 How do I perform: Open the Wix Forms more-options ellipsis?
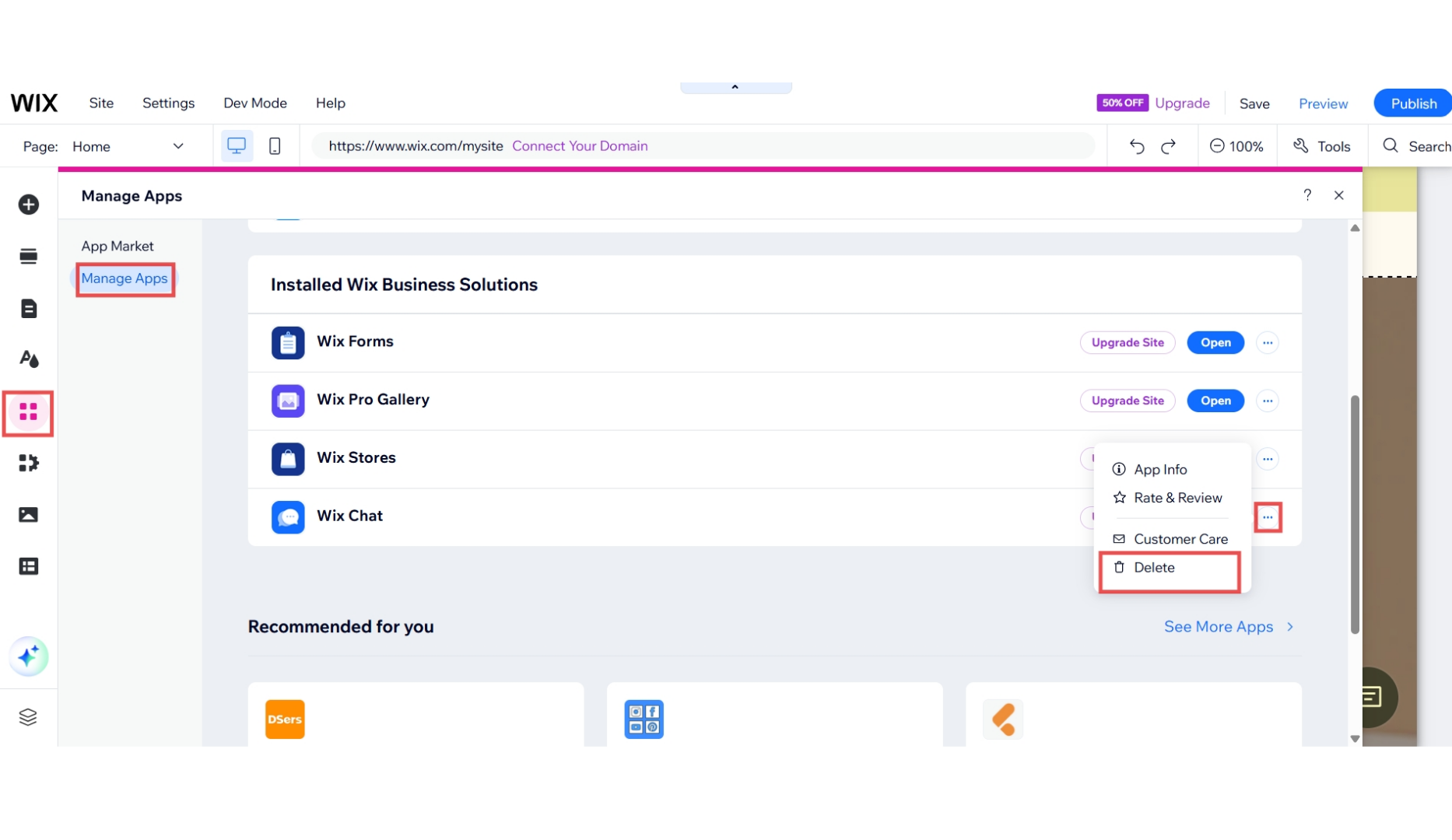[x=1267, y=342]
